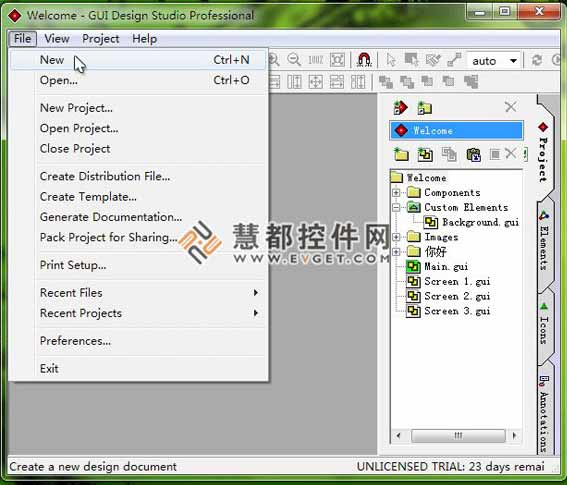Click the zoom out magnifier icon
This screenshot has height=485, width=567.
294,60
